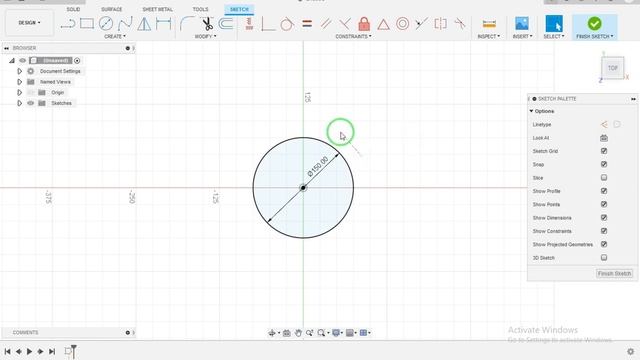
Task: Click the green Finish Sketch checkmark
Action: click(x=594, y=23)
